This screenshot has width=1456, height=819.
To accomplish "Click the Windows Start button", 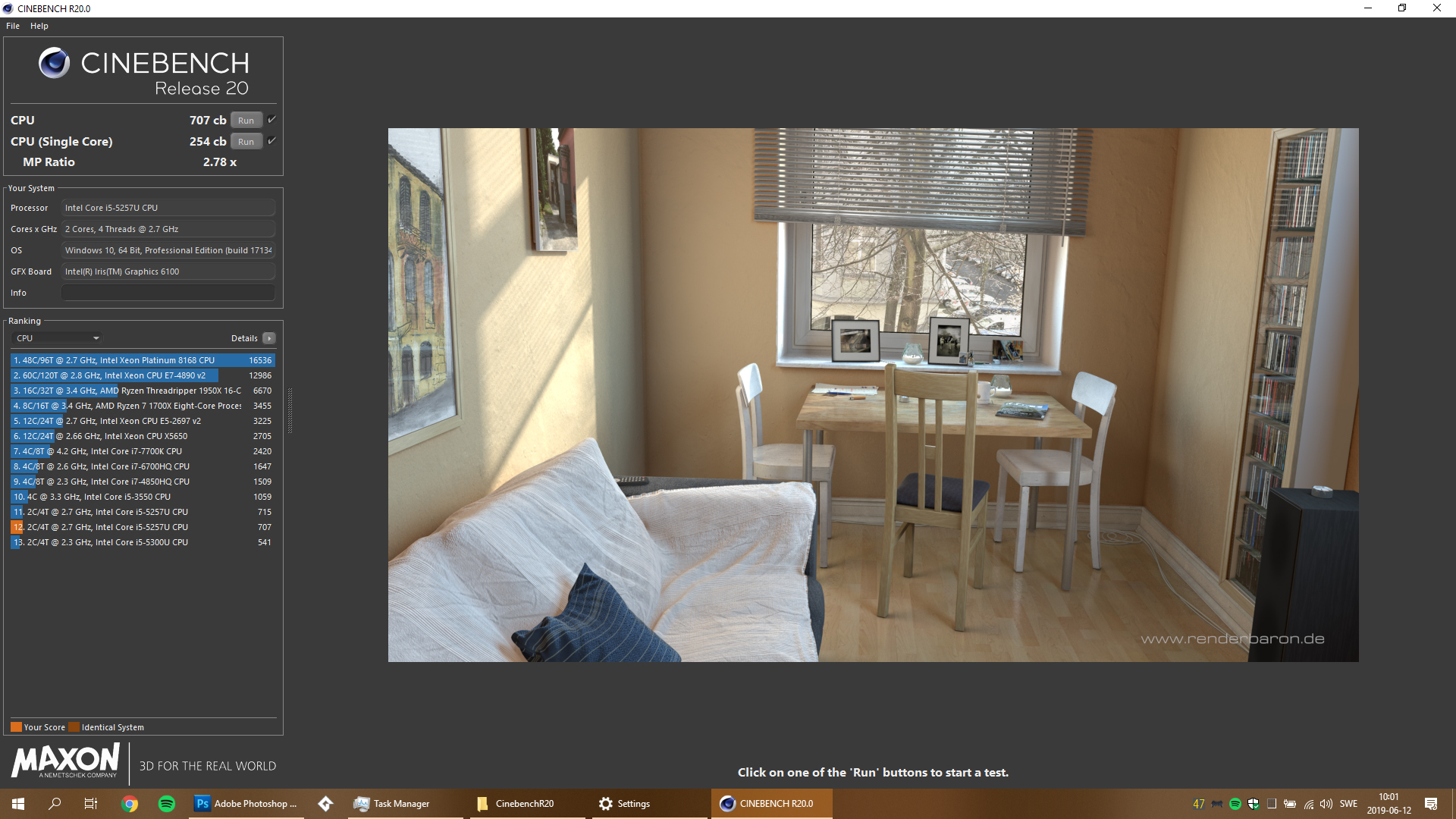I will click(18, 804).
